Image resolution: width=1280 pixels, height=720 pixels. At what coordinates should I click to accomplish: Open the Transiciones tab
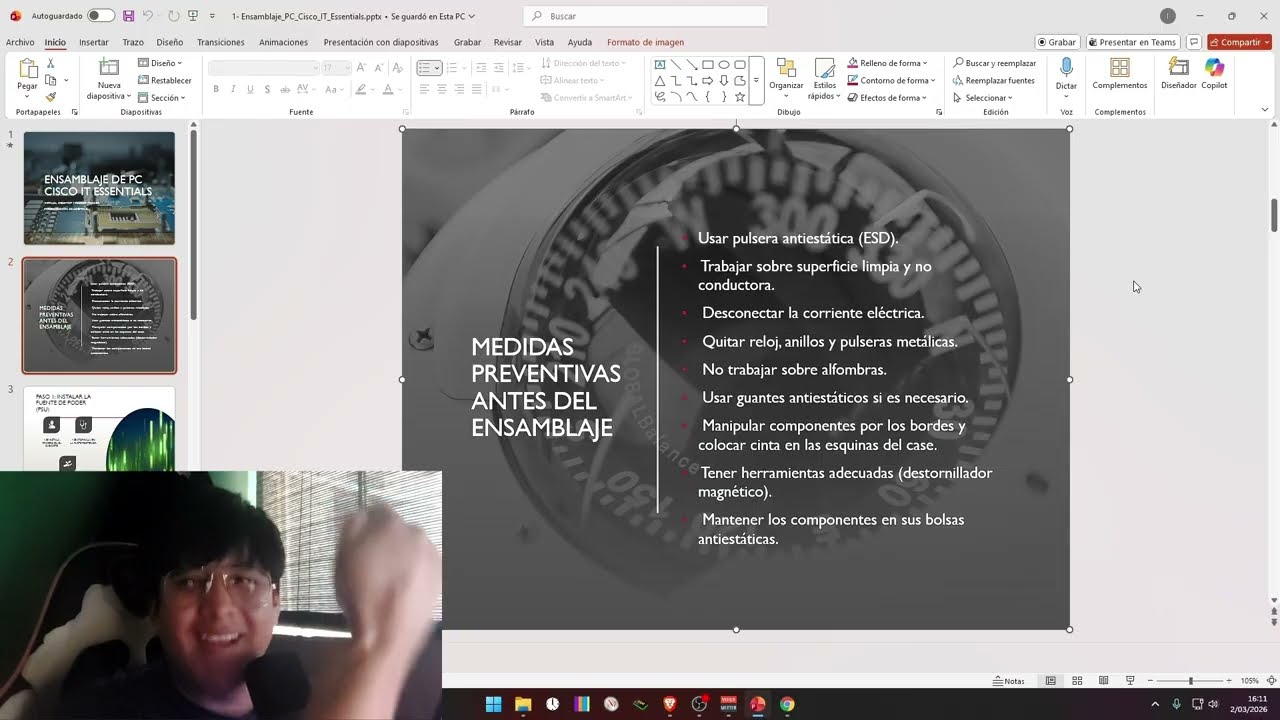coord(221,42)
